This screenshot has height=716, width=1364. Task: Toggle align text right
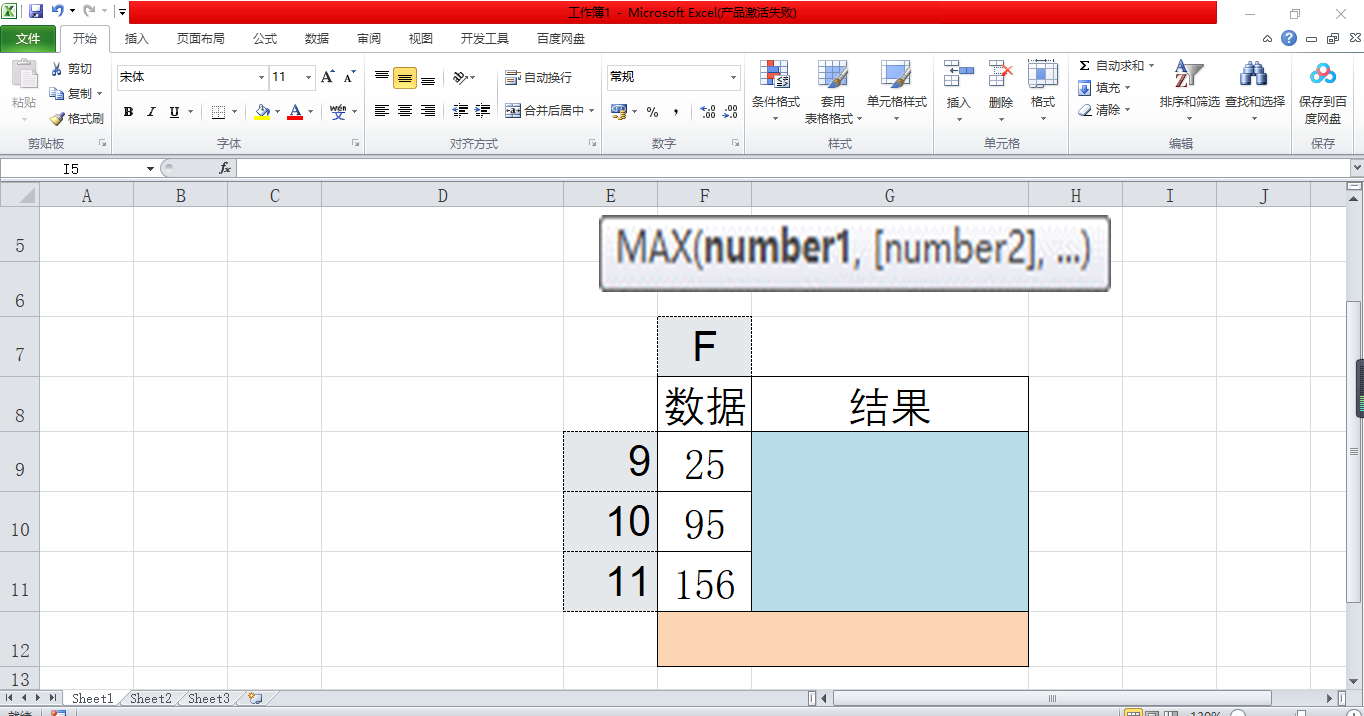pos(428,111)
